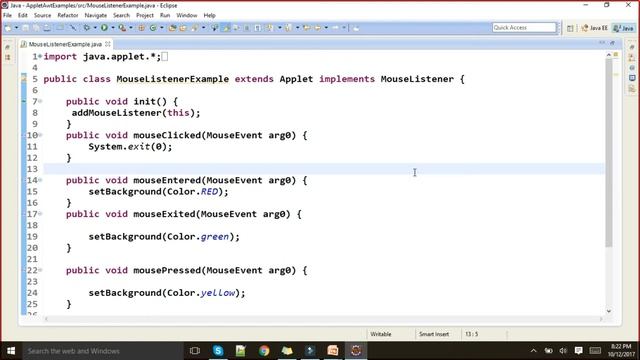Screen dimensions: 640x360
Task: Click the editor vertical scrollbar thumb
Action: (609, 153)
